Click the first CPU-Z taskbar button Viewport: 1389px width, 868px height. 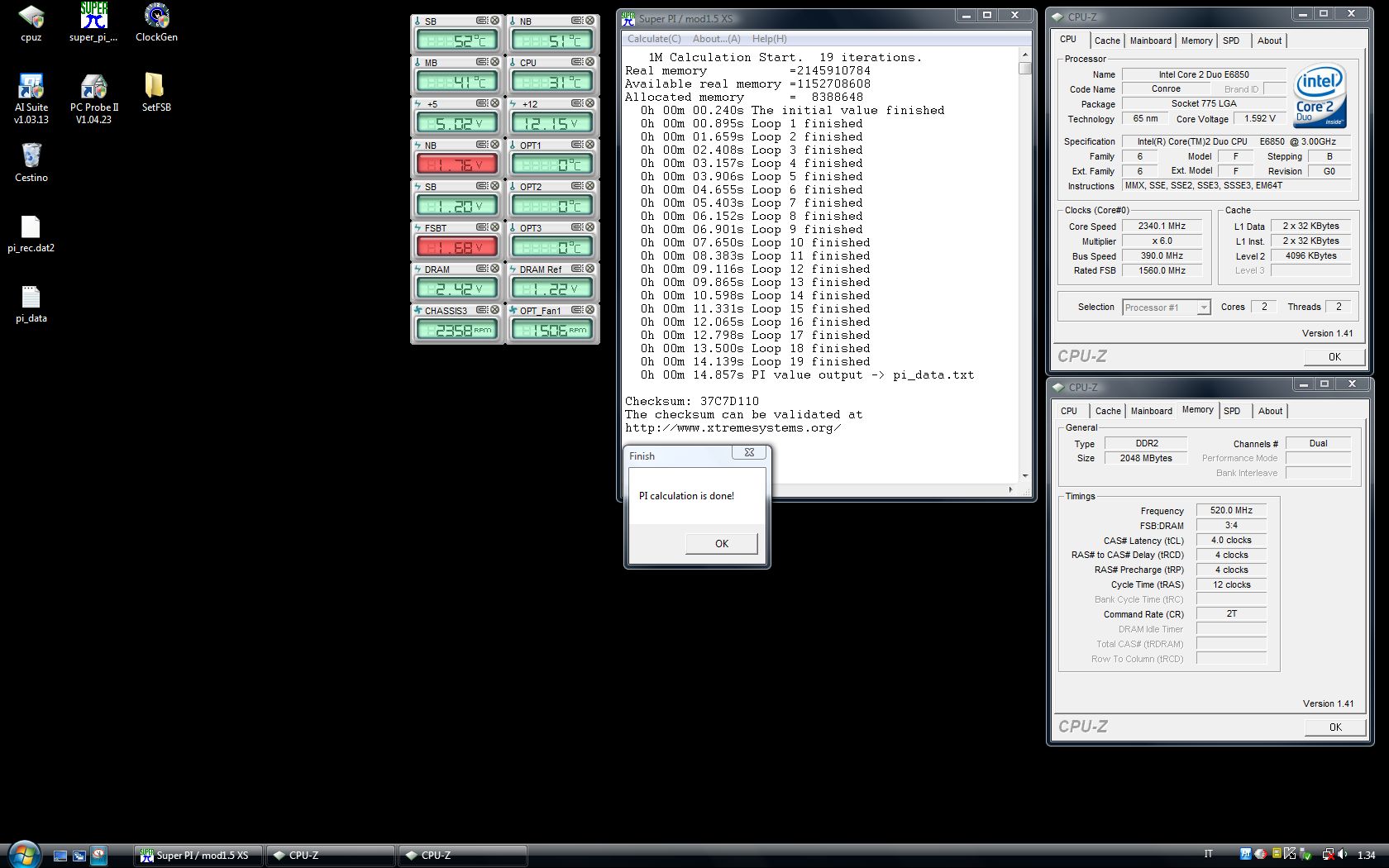coord(331,856)
